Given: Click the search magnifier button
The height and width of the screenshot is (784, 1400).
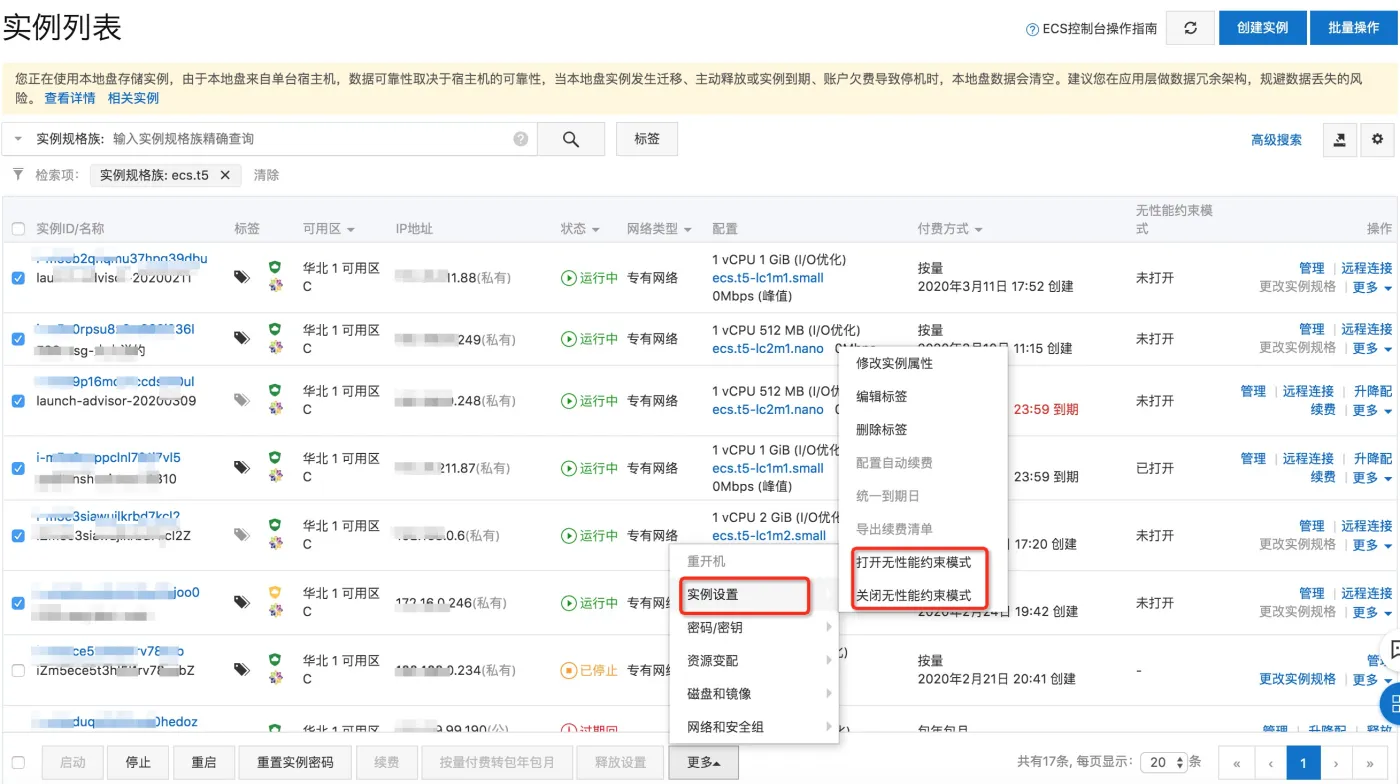Looking at the screenshot, I should pos(571,140).
